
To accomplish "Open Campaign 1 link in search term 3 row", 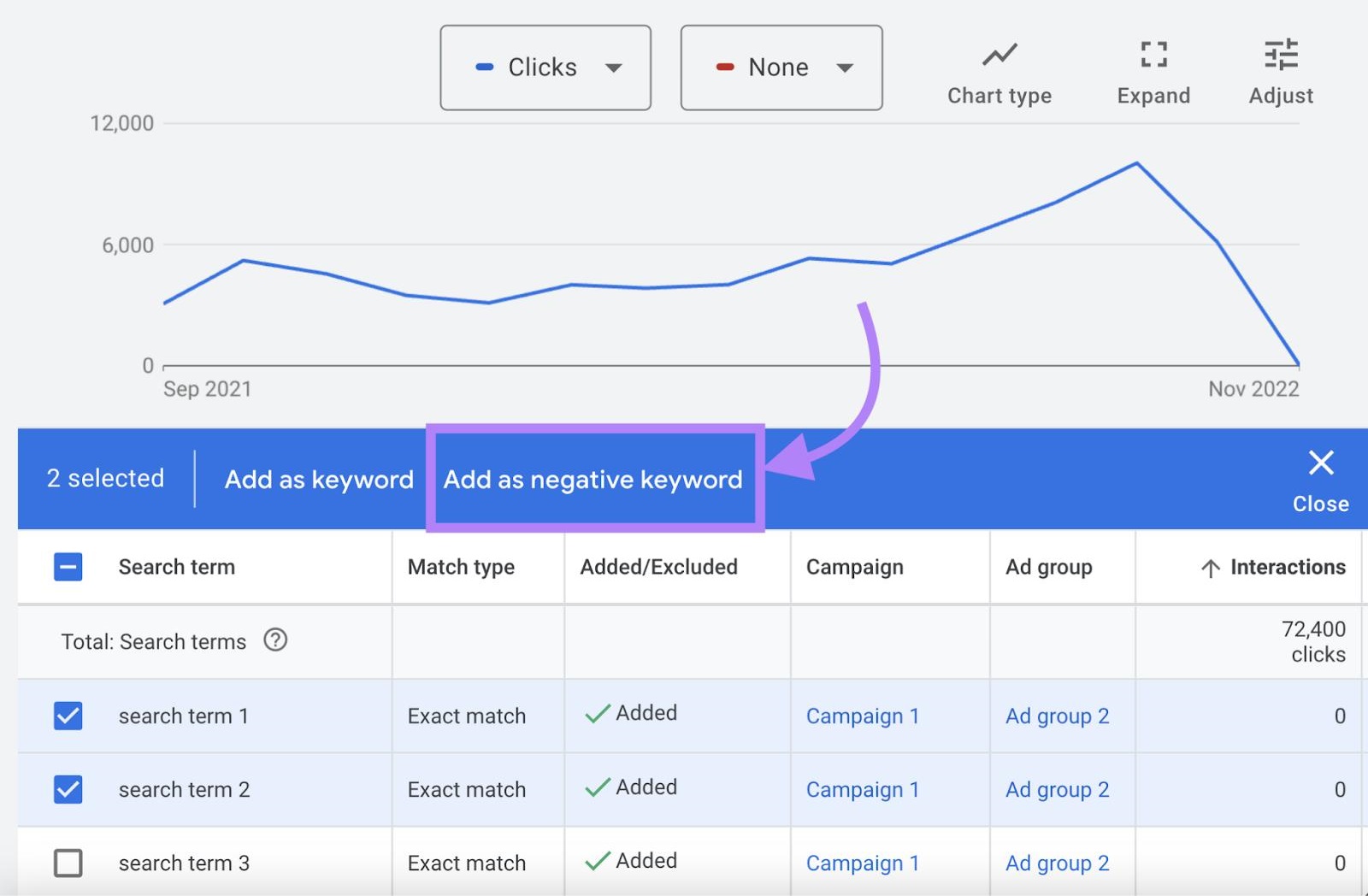I will 863,863.
